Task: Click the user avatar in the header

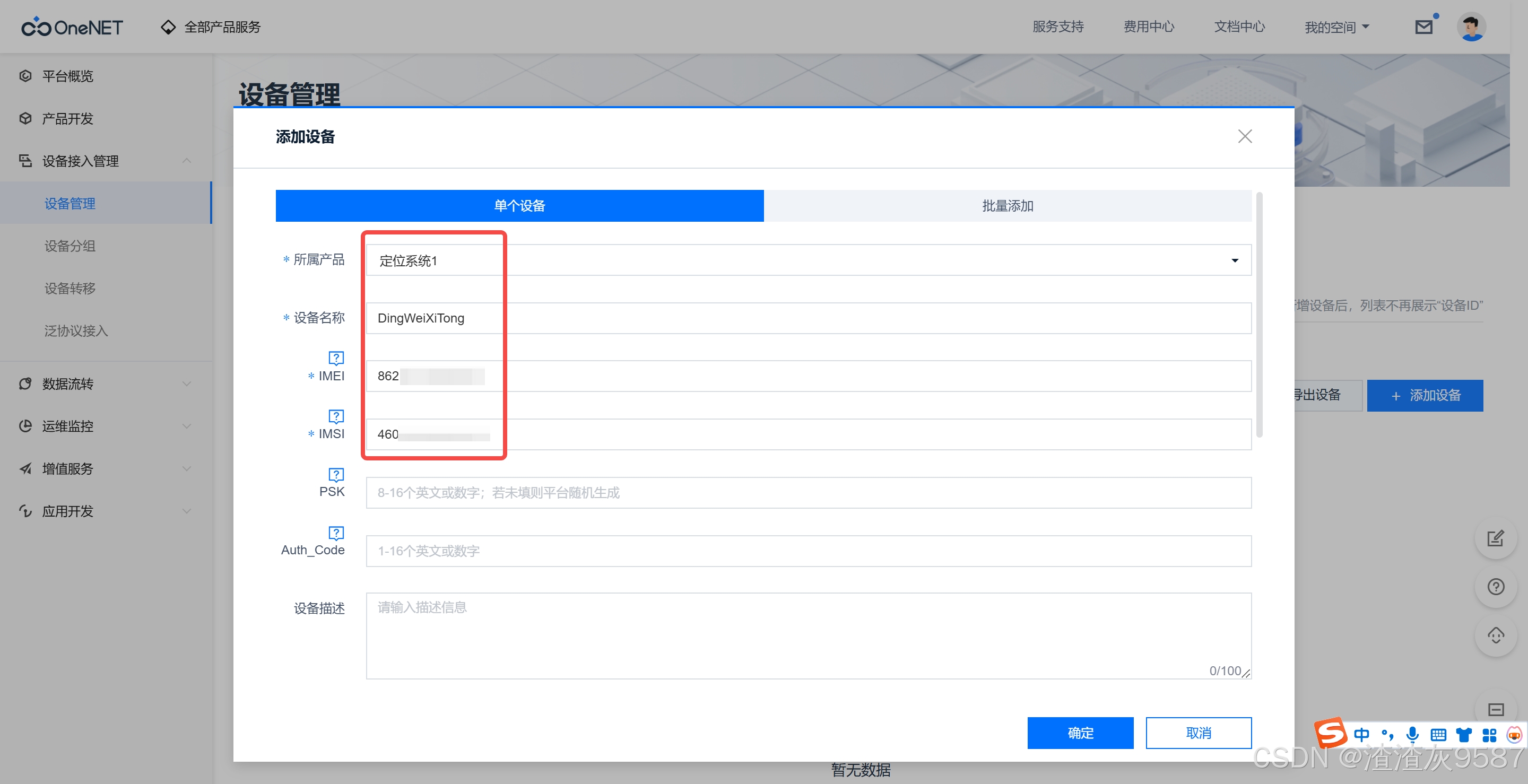Action: (x=1471, y=27)
